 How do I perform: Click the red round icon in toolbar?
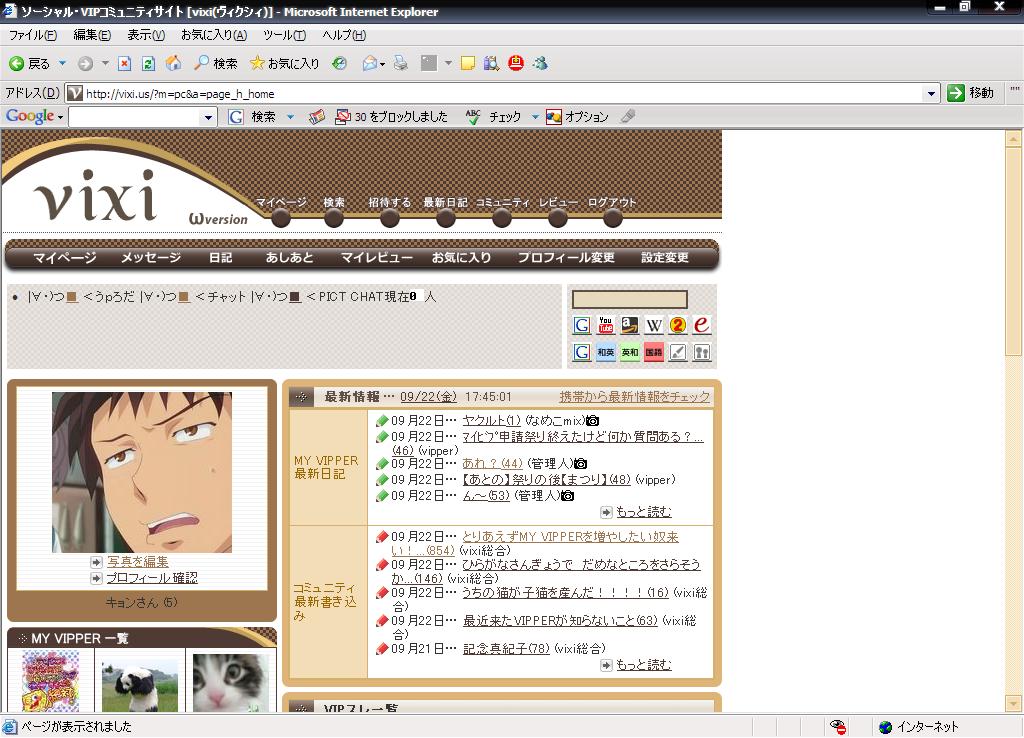[x=516, y=63]
